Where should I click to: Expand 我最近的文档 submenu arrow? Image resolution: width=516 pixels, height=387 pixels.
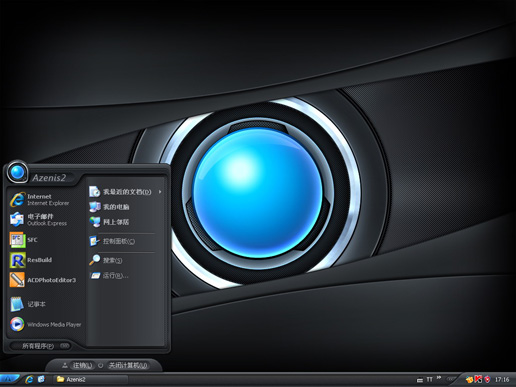pos(160,192)
